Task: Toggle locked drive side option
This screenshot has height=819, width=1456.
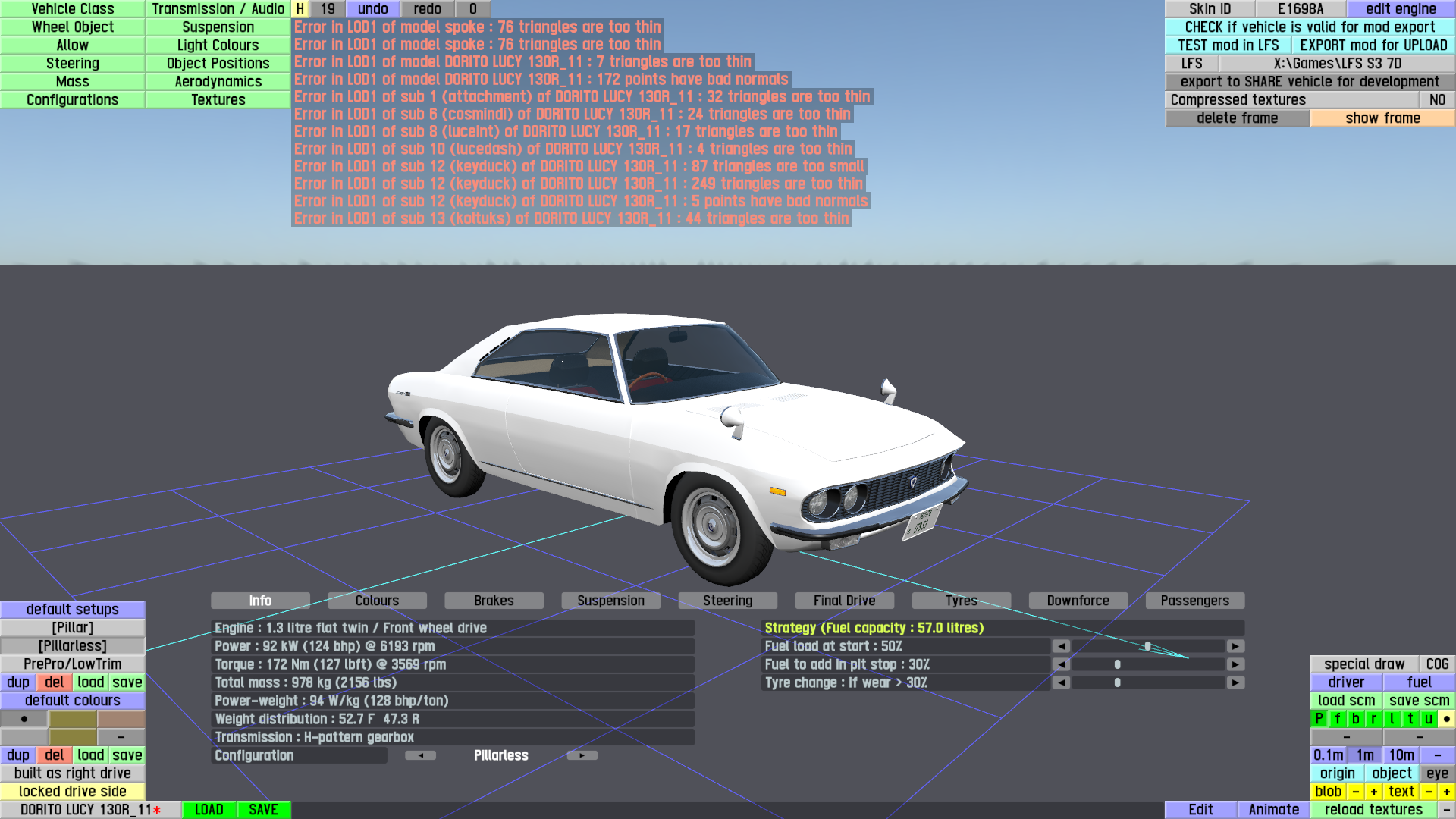Action: tap(73, 792)
